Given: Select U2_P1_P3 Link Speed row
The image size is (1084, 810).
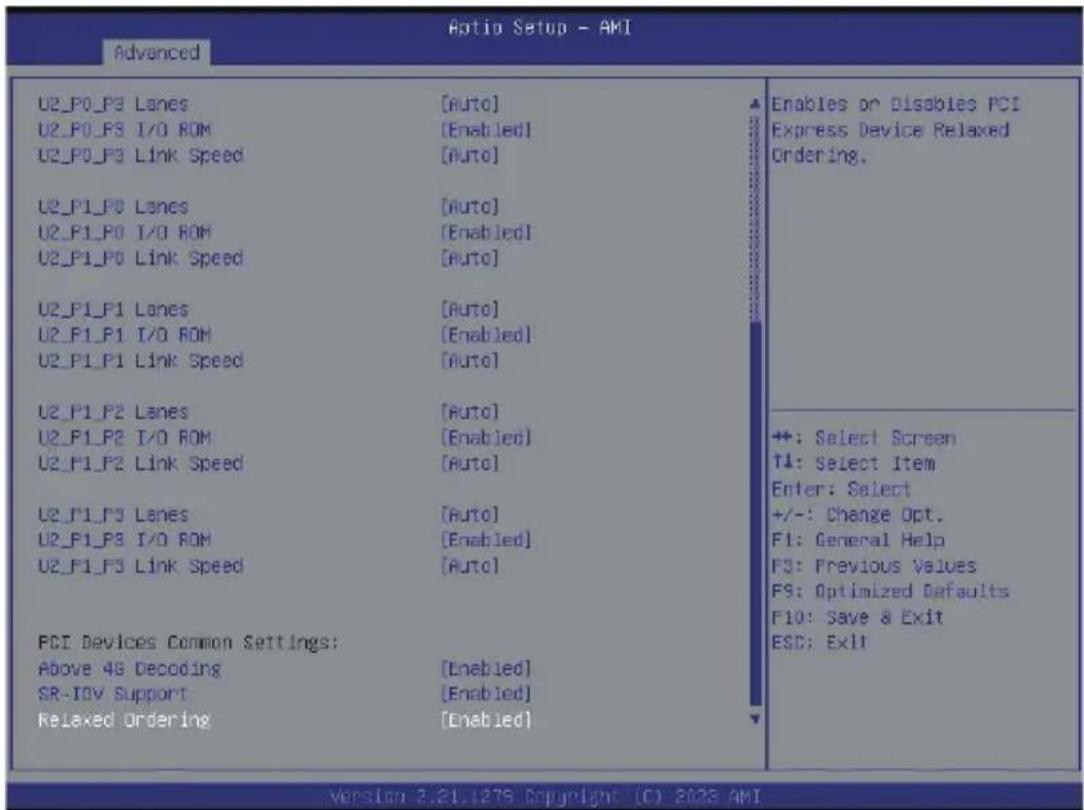Looking at the screenshot, I should point(140,565).
